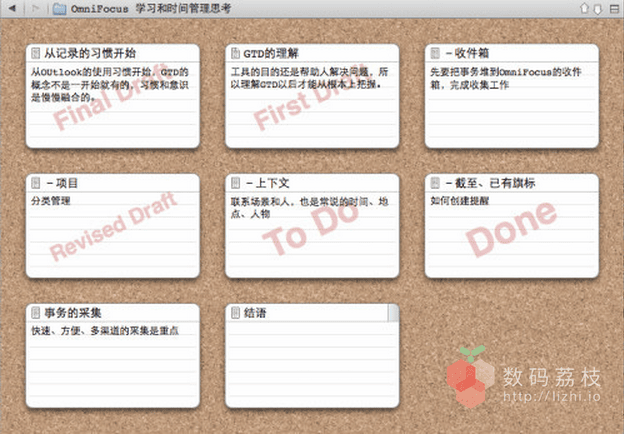Screen dimensions: 624x434
Task: Click the up arrow navigation icon
Action: 584,8
